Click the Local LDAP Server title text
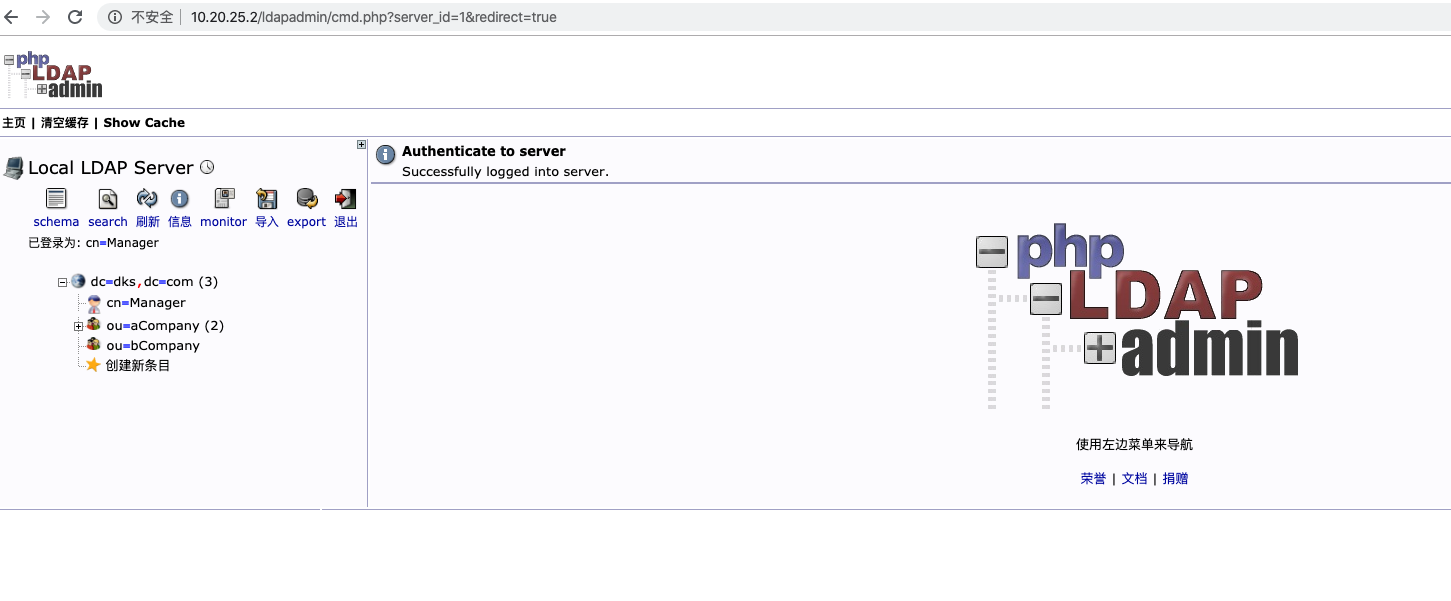The height and width of the screenshot is (601, 1451). 110,168
